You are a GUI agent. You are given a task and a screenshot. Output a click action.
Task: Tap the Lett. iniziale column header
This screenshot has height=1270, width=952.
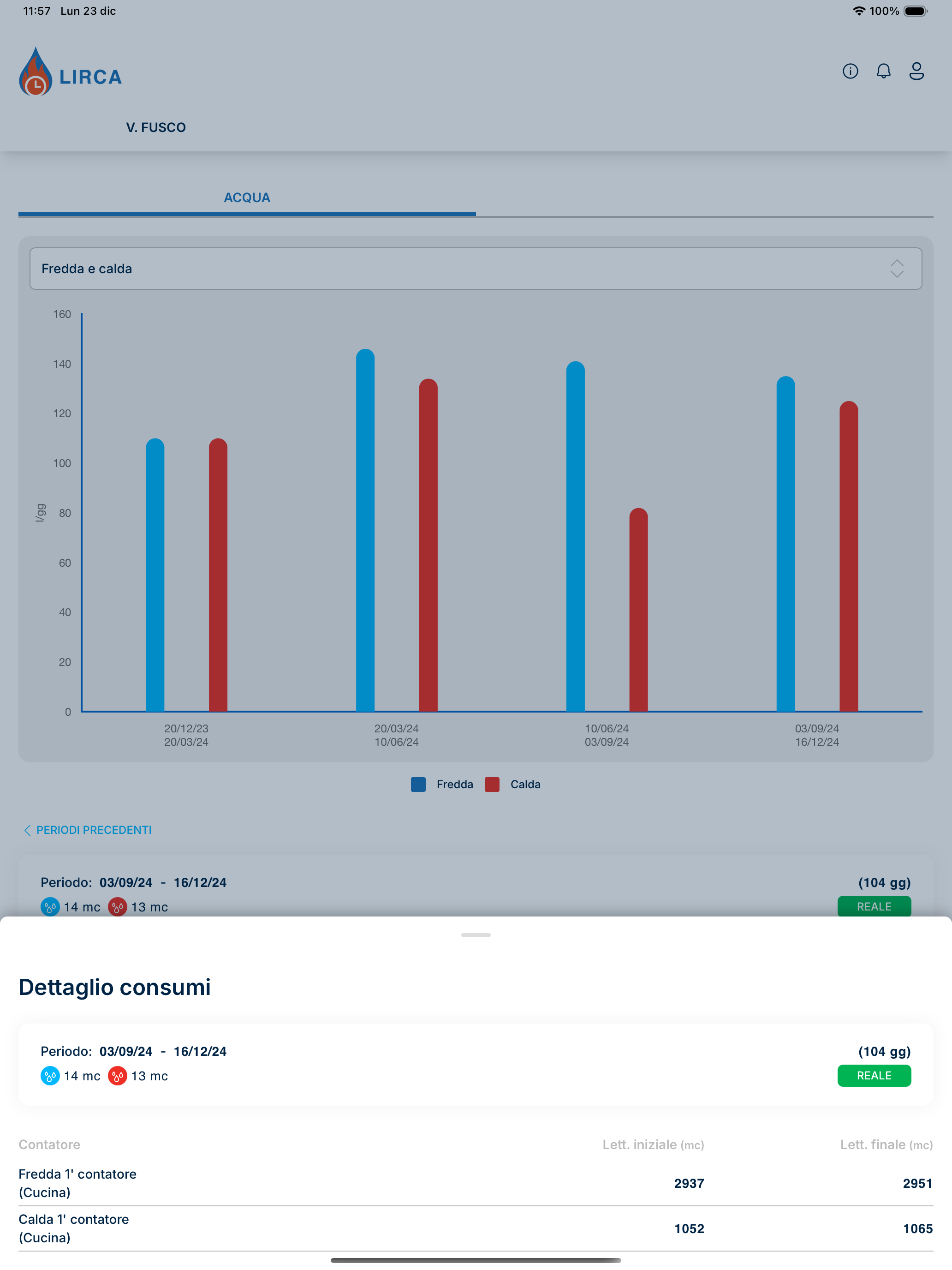[653, 1144]
